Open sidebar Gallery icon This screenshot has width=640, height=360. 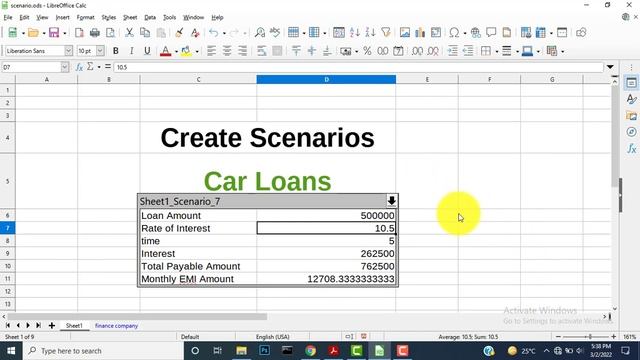pos(631,116)
